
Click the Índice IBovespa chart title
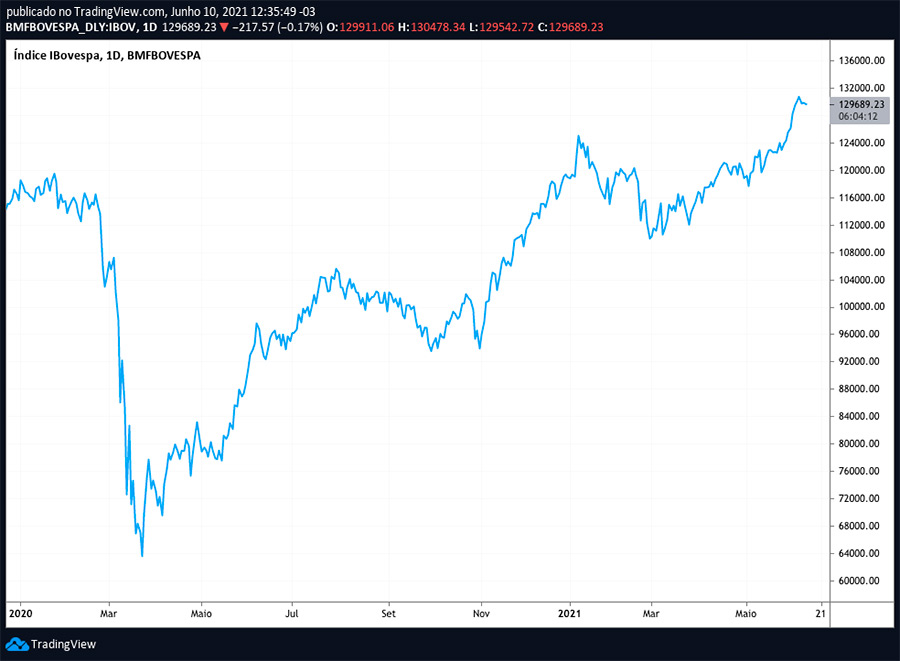point(107,56)
